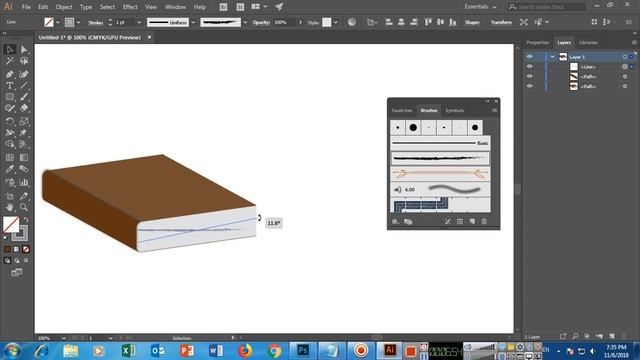Open Brush Libraries menu icon in Brushes panel
The image size is (640, 360).
(395, 221)
